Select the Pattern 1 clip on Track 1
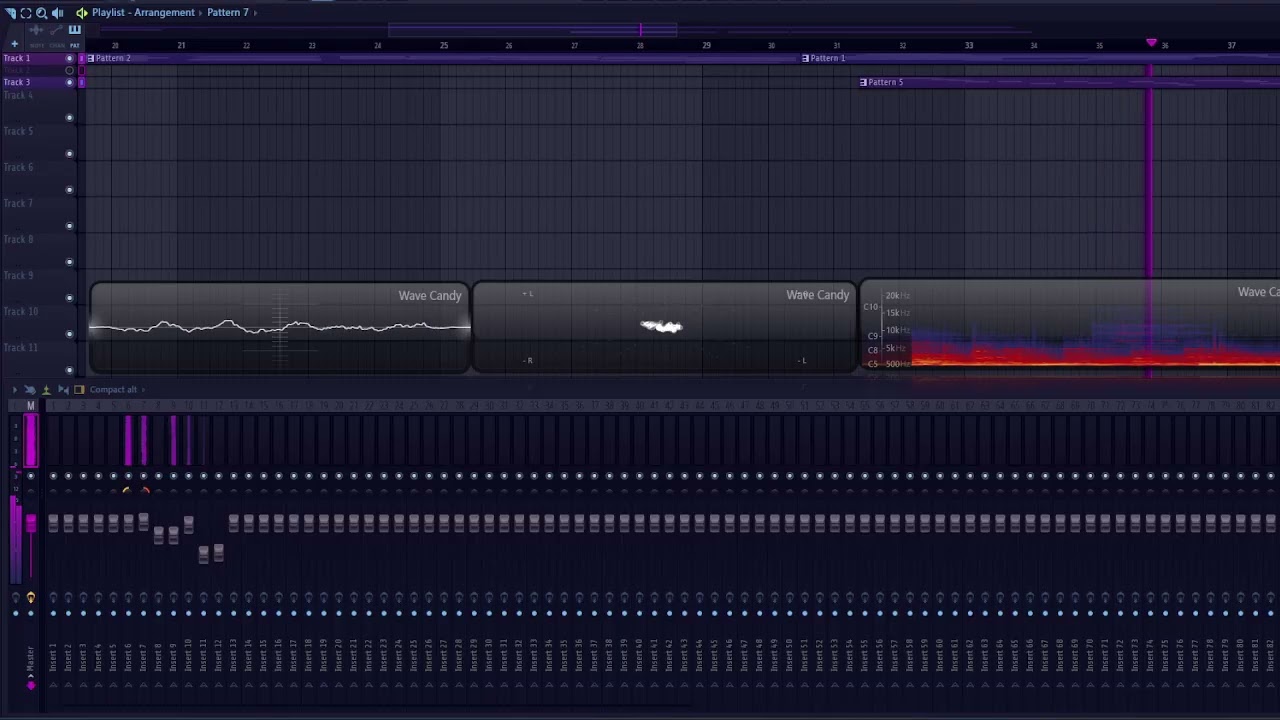Viewport: 1280px width, 720px height. coord(1040,58)
